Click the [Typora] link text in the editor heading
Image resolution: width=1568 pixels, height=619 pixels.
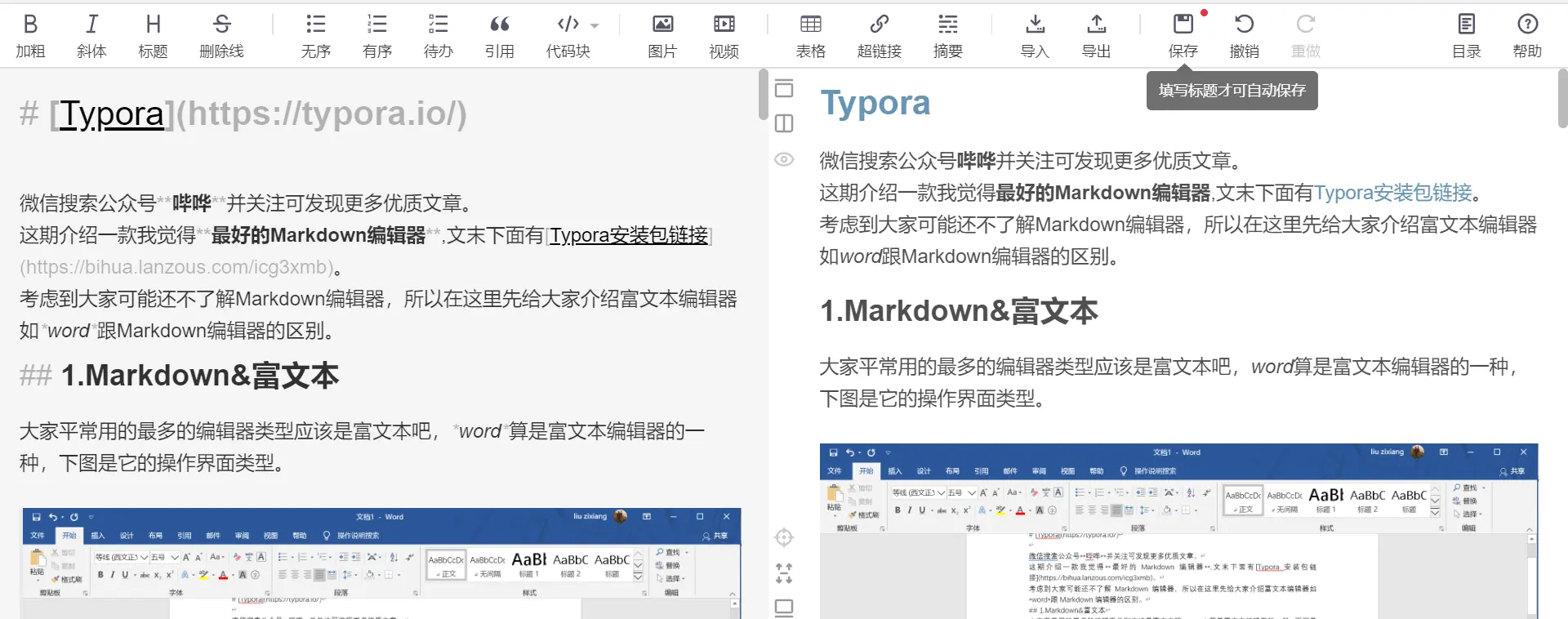[112, 114]
